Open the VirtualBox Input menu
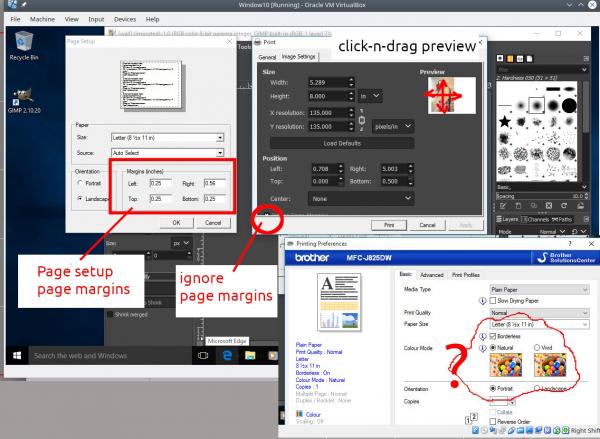This screenshot has width=600, height=439. [x=96, y=19]
